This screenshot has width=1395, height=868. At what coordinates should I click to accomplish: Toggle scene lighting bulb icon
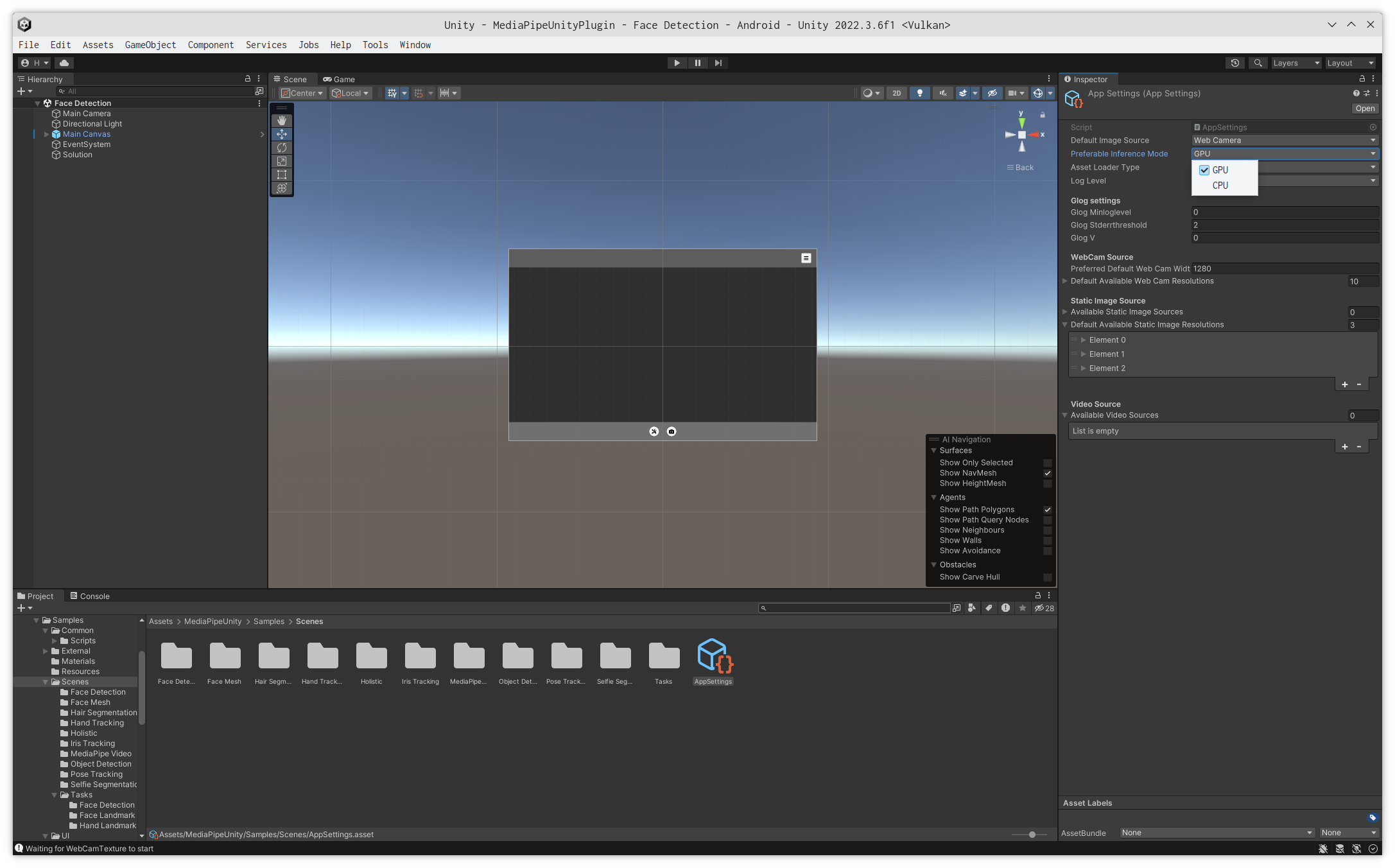click(x=920, y=93)
